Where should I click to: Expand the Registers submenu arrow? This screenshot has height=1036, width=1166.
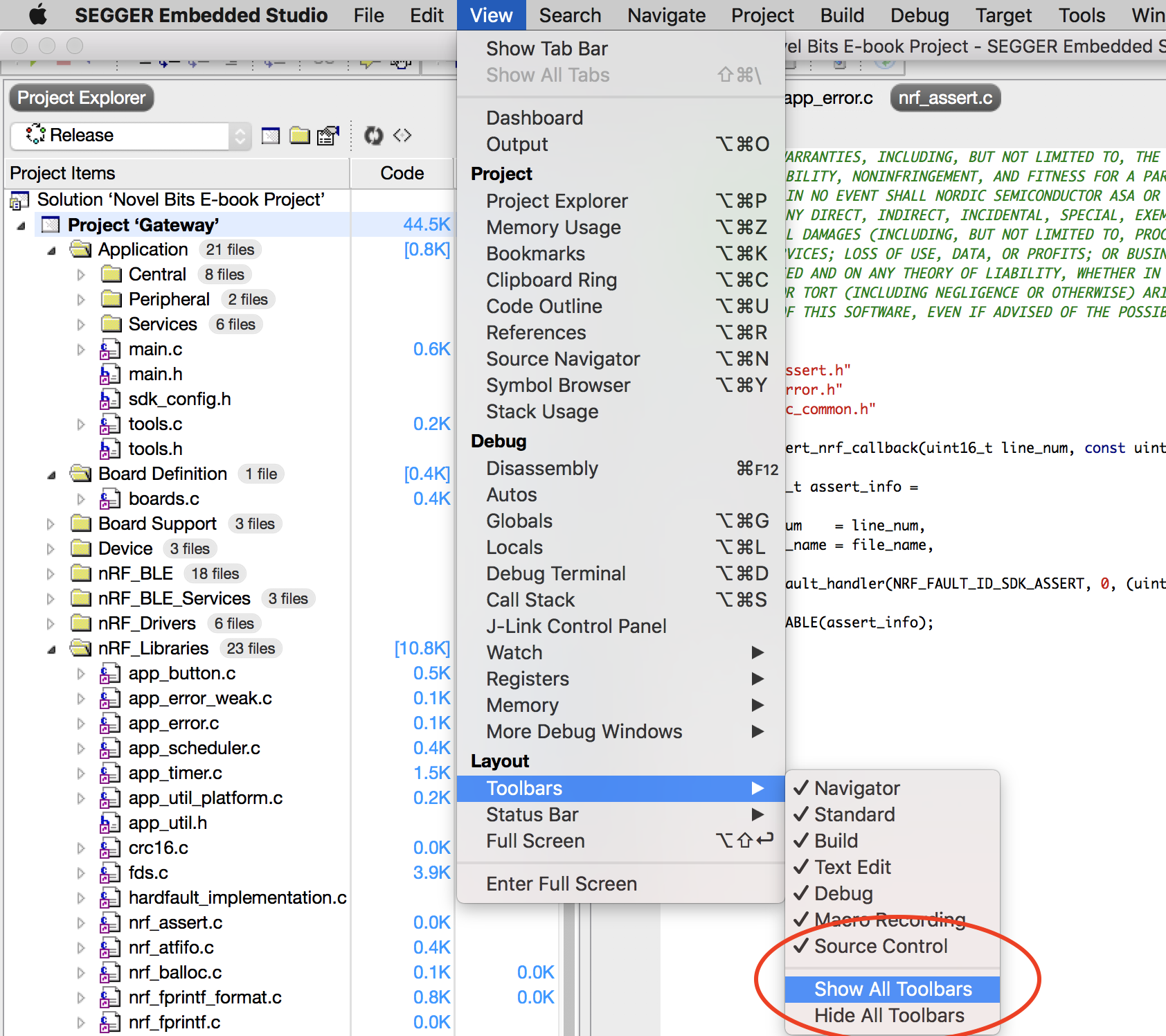pyautogui.click(x=758, y=679)
